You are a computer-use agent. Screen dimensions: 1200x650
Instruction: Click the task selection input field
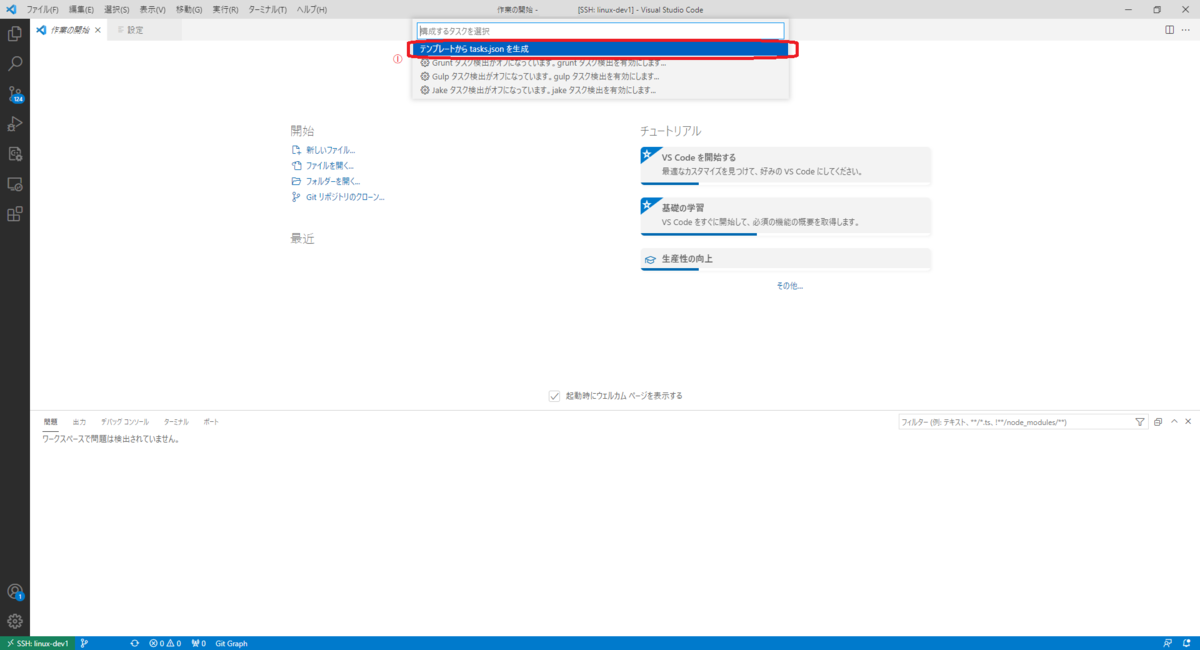(600, 31)
